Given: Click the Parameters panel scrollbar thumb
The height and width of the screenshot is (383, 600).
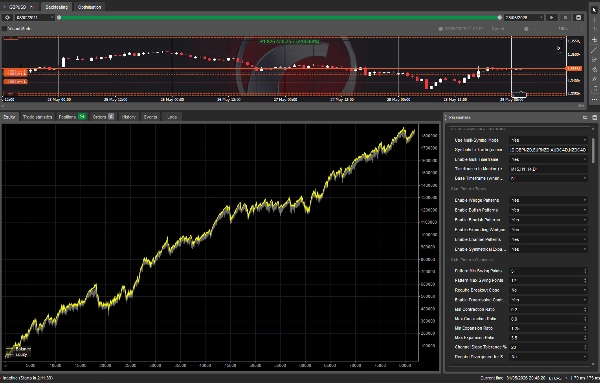Looking at the screenshot, I should click(593, 150).
